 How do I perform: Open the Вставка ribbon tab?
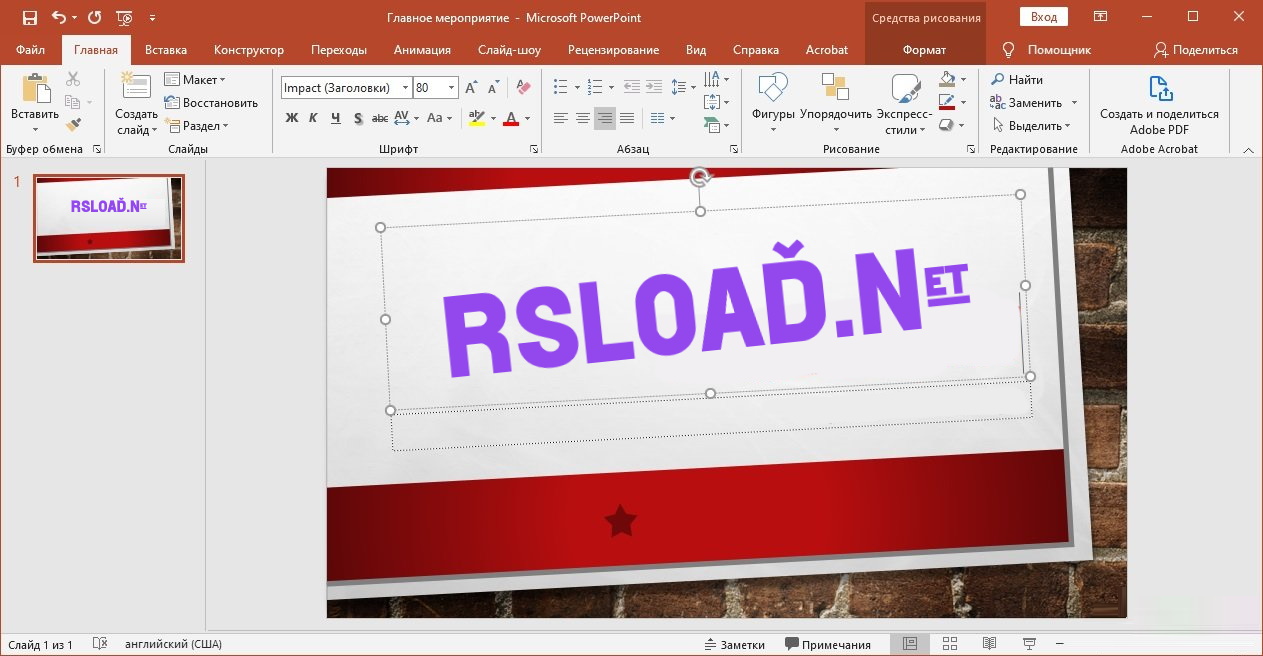tap(166, 50)
